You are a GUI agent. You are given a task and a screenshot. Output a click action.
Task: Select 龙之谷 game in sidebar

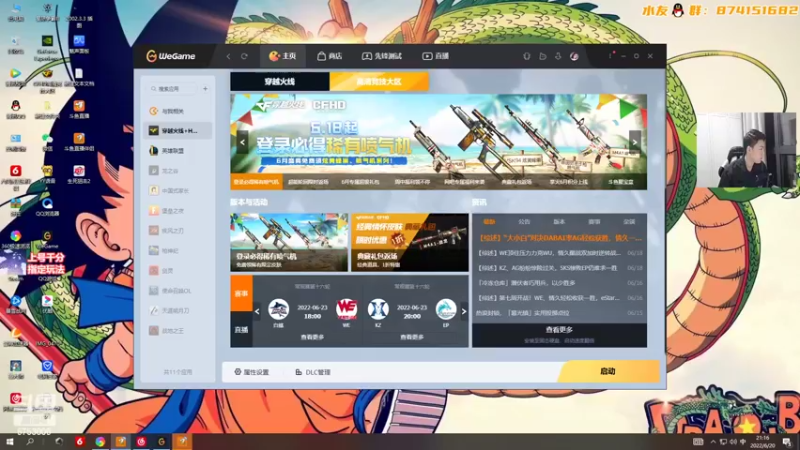point(178,170)
